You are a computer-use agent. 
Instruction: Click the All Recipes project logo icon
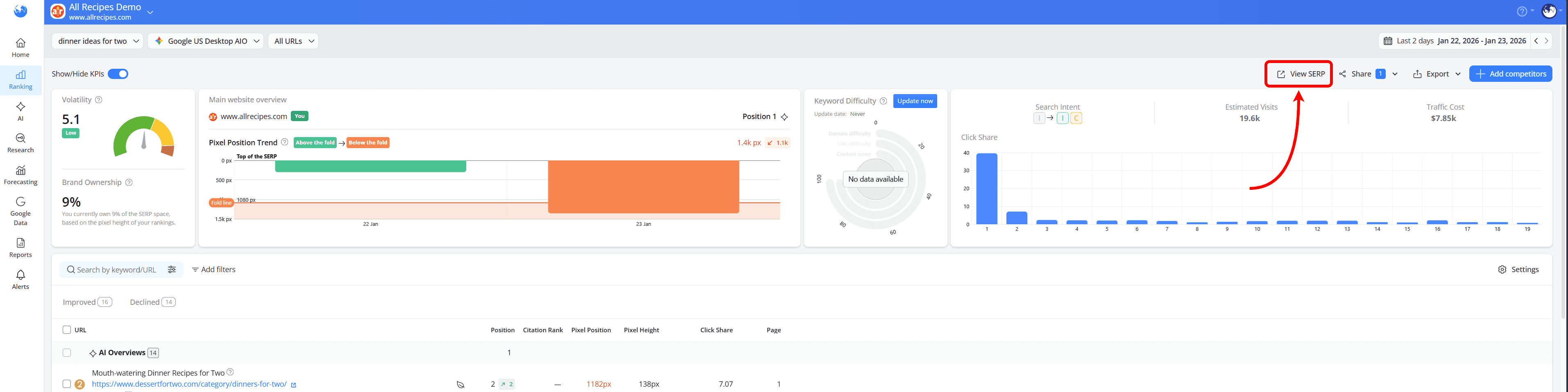58,11
